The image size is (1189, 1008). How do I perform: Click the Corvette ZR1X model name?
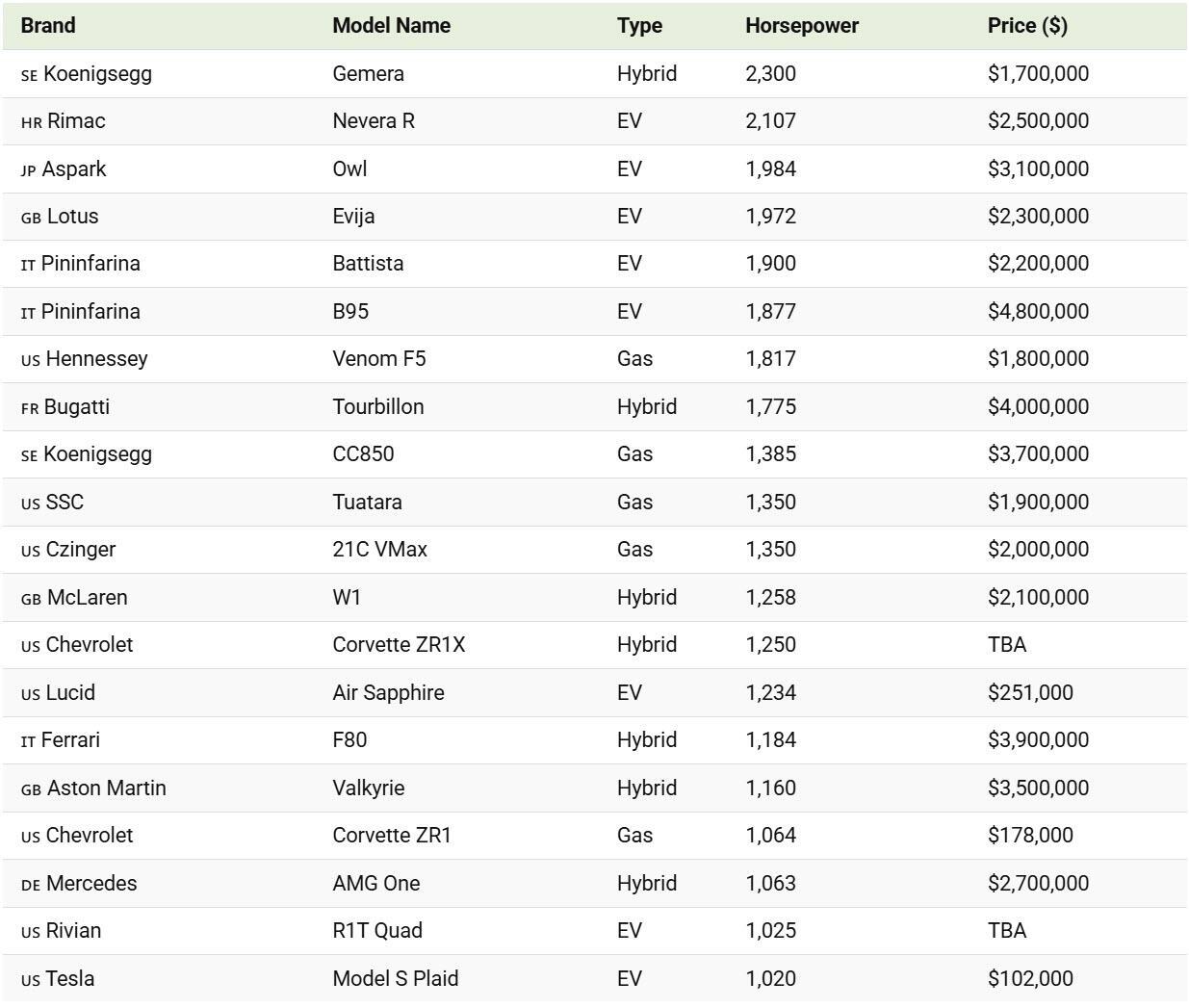point(399,645)
